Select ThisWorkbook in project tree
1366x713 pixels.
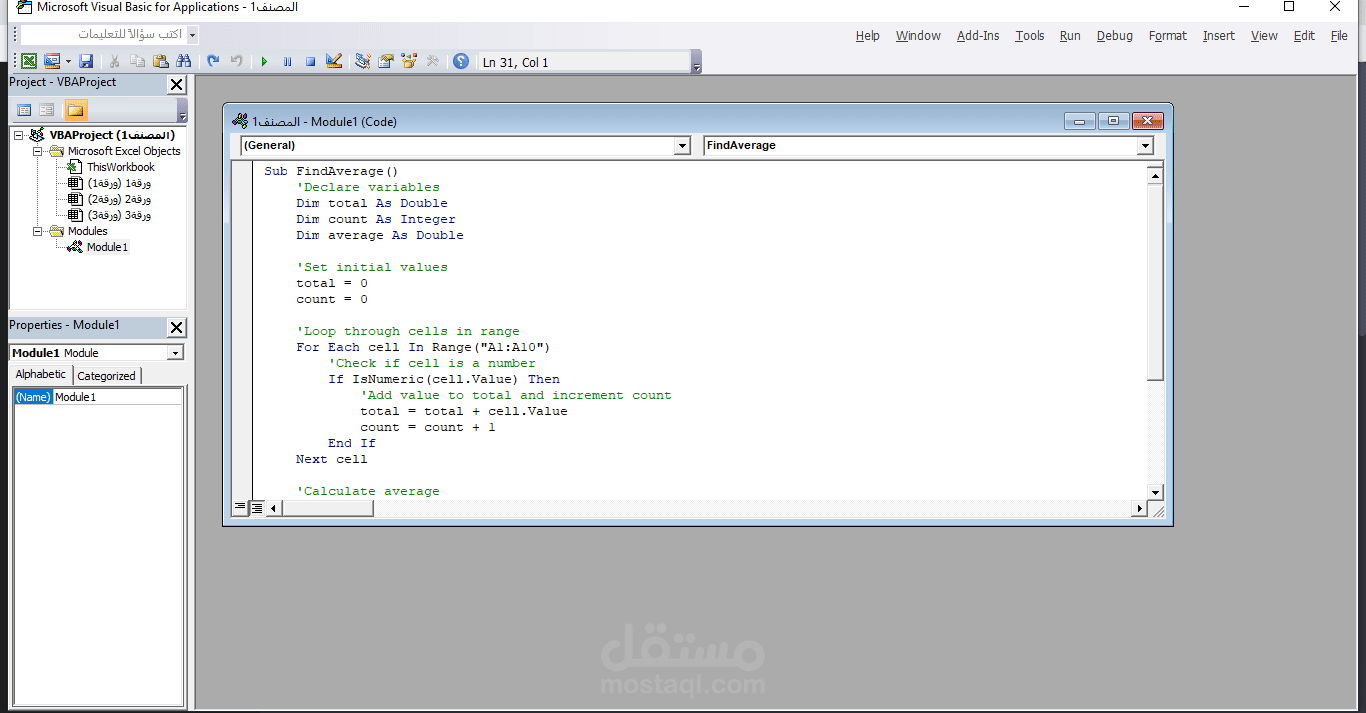click(120, 167)
